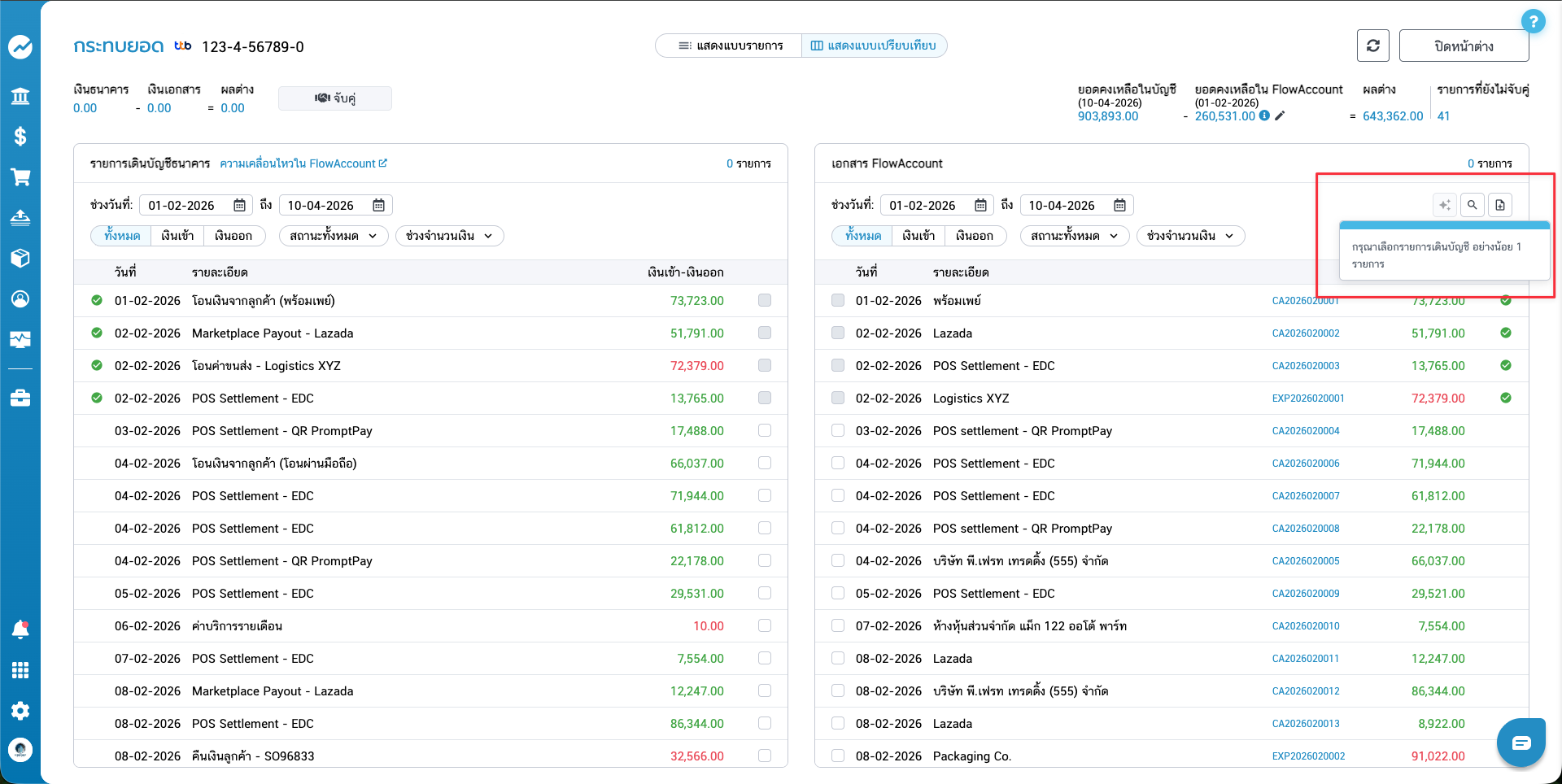This screenshot has height=784, width=1562.
Task: Check the bank row ค่าบริการรายเดือน checkbox
Action: (x=764, y=625)
